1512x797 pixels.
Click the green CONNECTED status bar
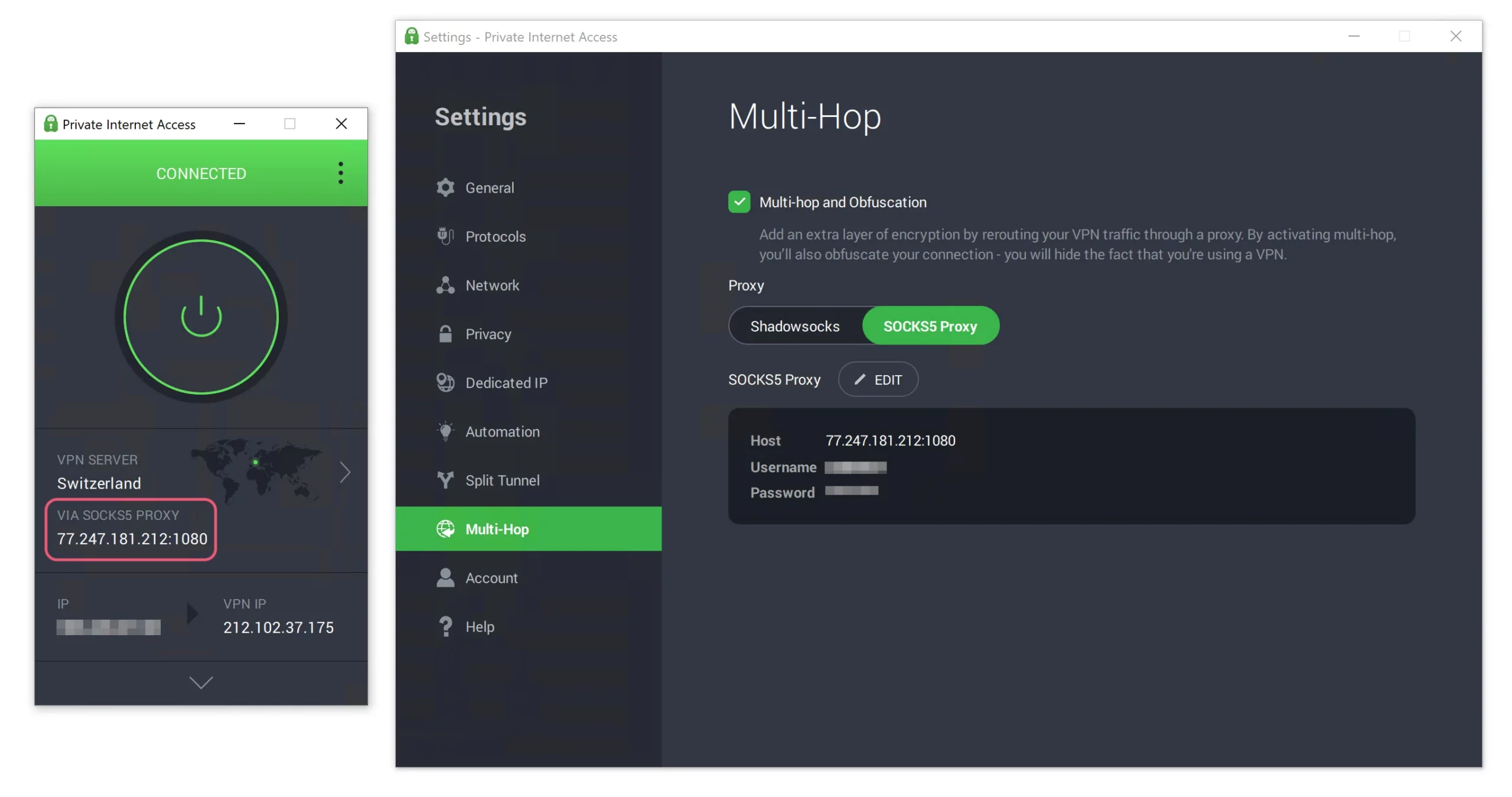(x=201, y=173)
